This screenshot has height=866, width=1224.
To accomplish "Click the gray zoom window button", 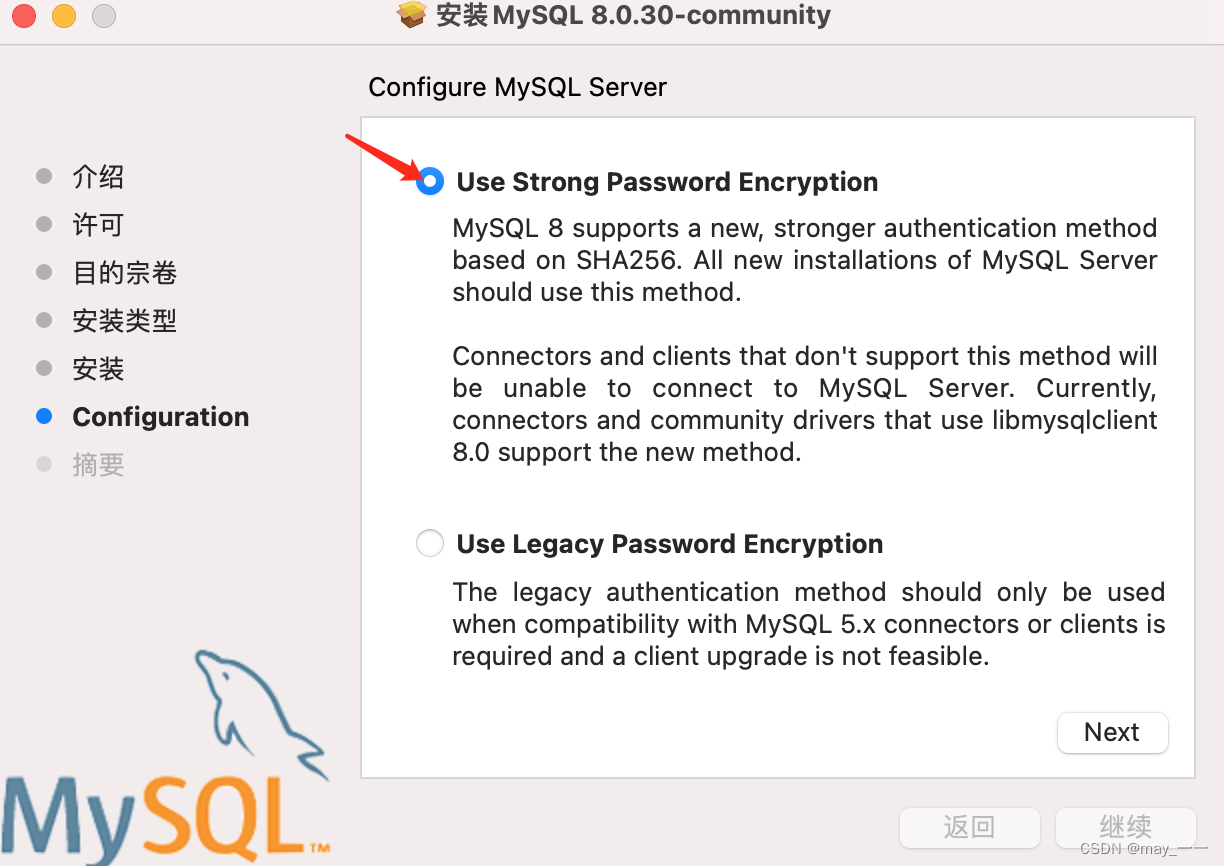I will [104, 15].
